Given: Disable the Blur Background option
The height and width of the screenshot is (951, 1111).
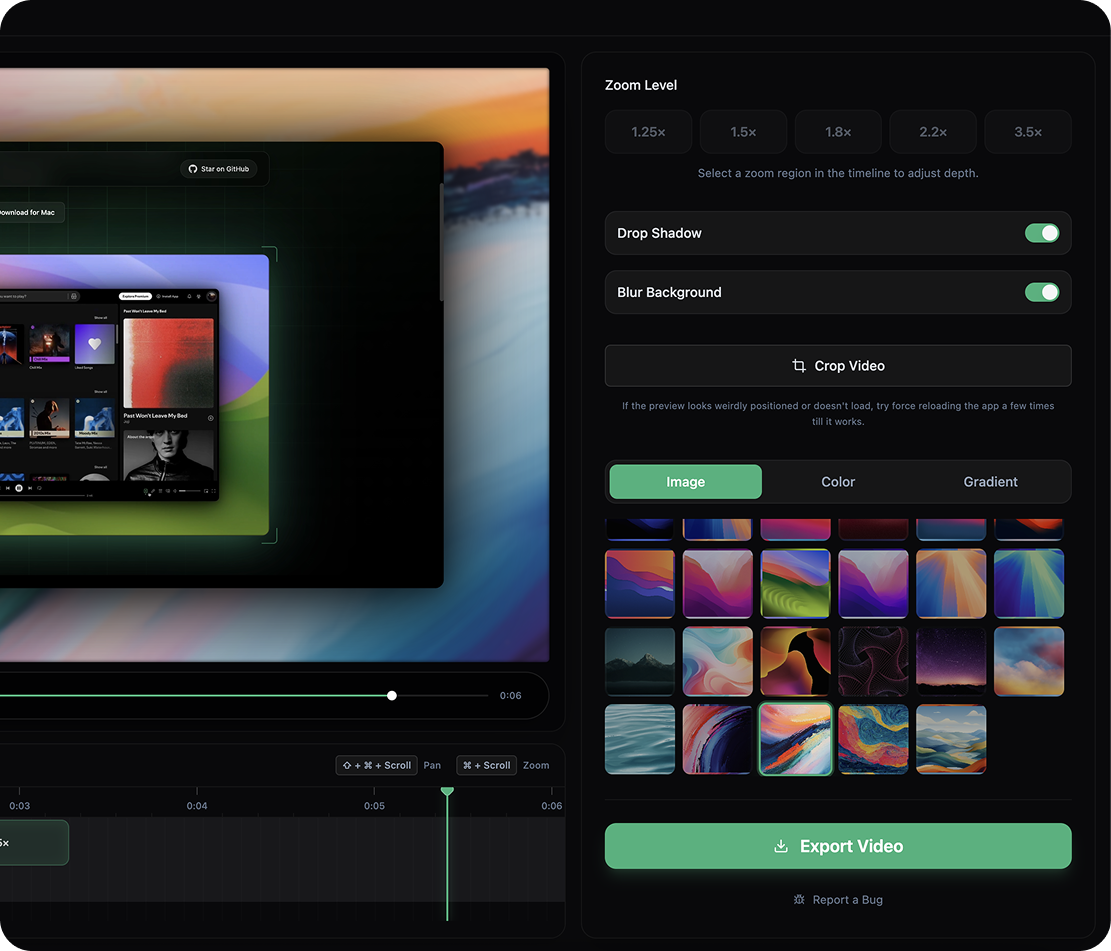Looking at the screenshot, I should (x=1042, y=292).
